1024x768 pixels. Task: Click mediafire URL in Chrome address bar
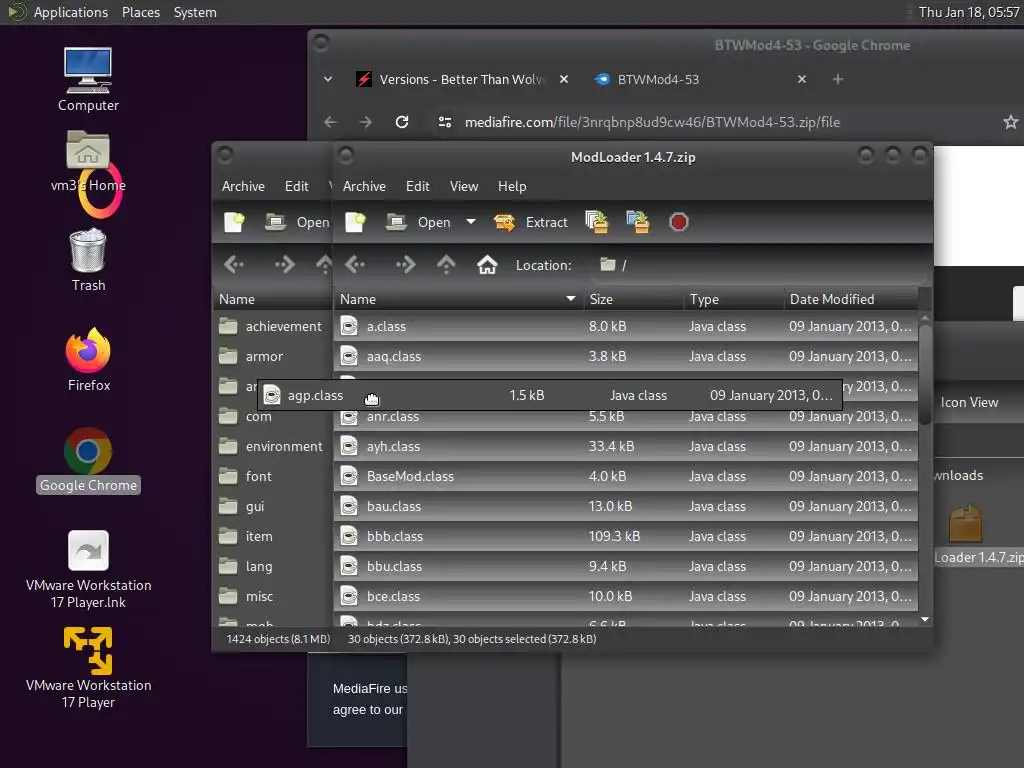[652, 122]
